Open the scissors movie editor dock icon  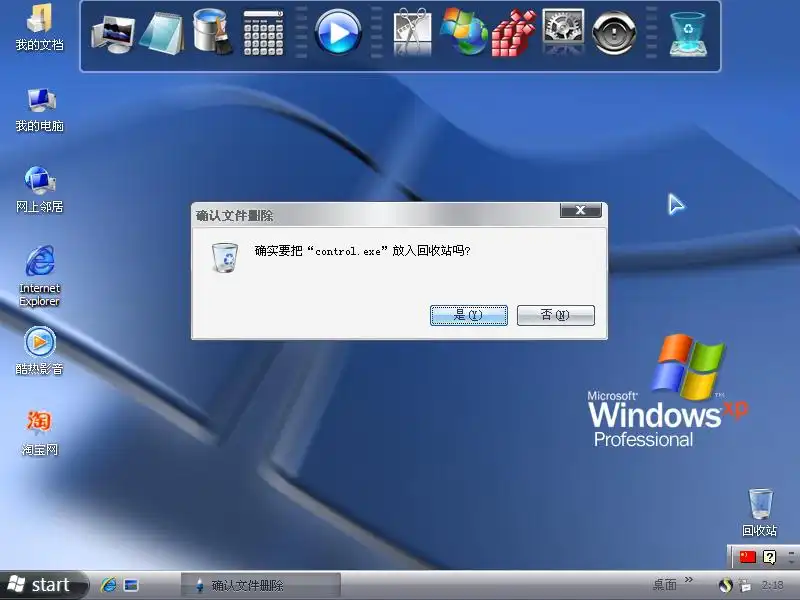click(412, 32)
